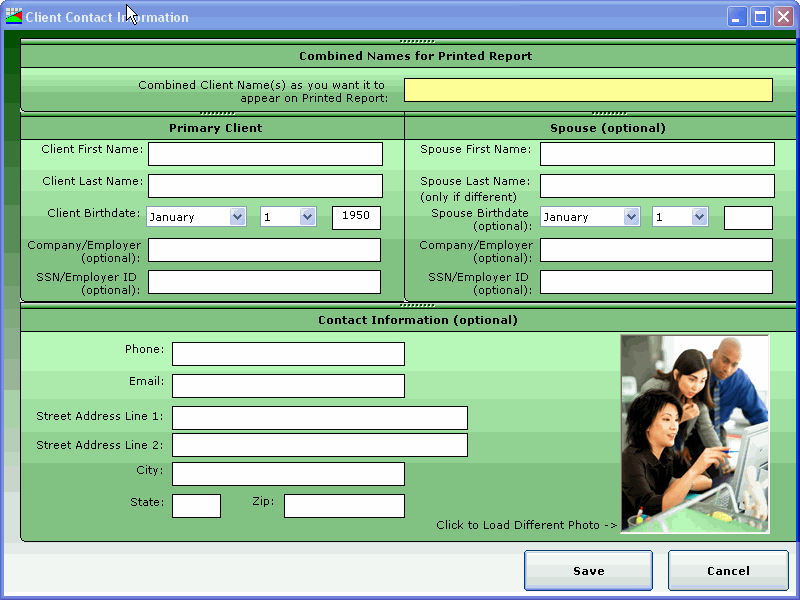Maximize the Client Contact Information window
The height and width of the screenshot is (600, 800).
pos(760,17)
